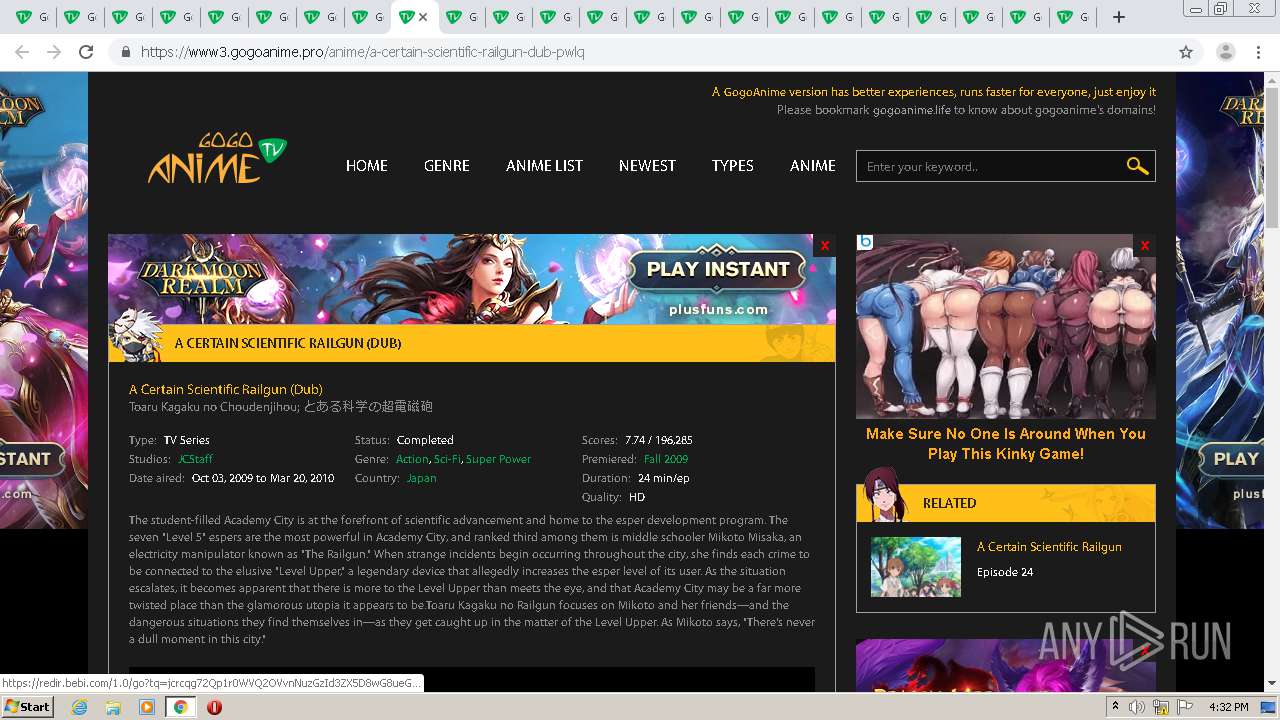The image size is (1280, 720).
Task: Click the sidebar game ad image
Action: tap(1006, 326)
